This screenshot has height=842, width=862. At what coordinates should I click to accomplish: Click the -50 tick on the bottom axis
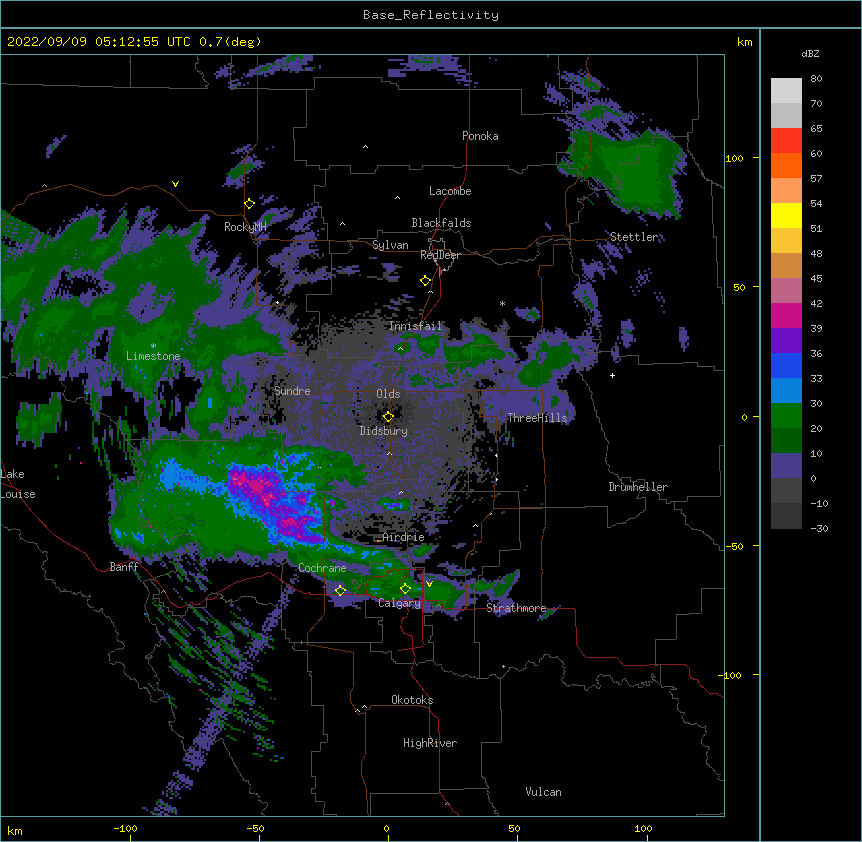tap(255, 828)
